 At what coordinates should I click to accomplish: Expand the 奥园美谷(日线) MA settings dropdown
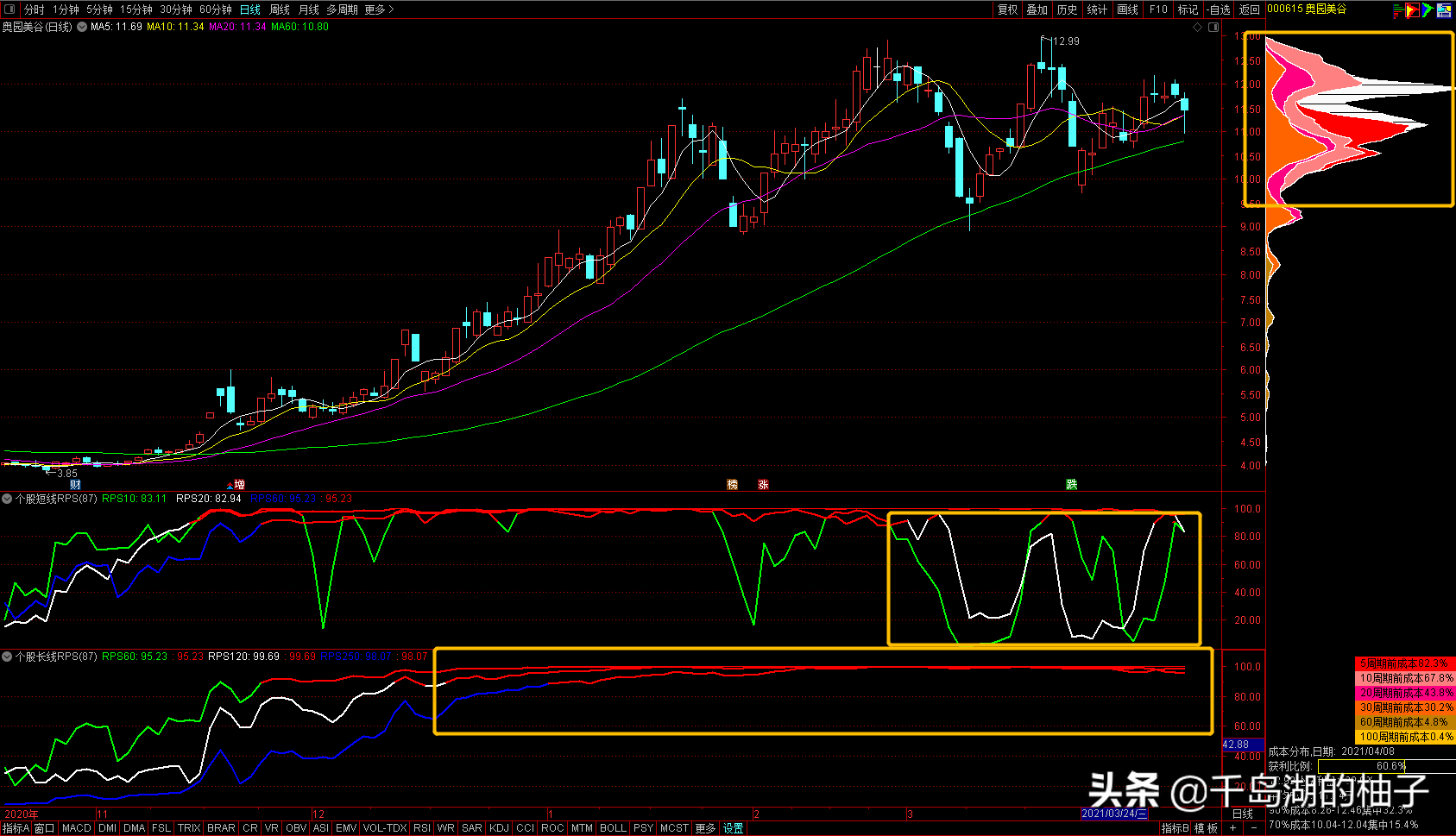pyautogui.click(x=82, y=27)
